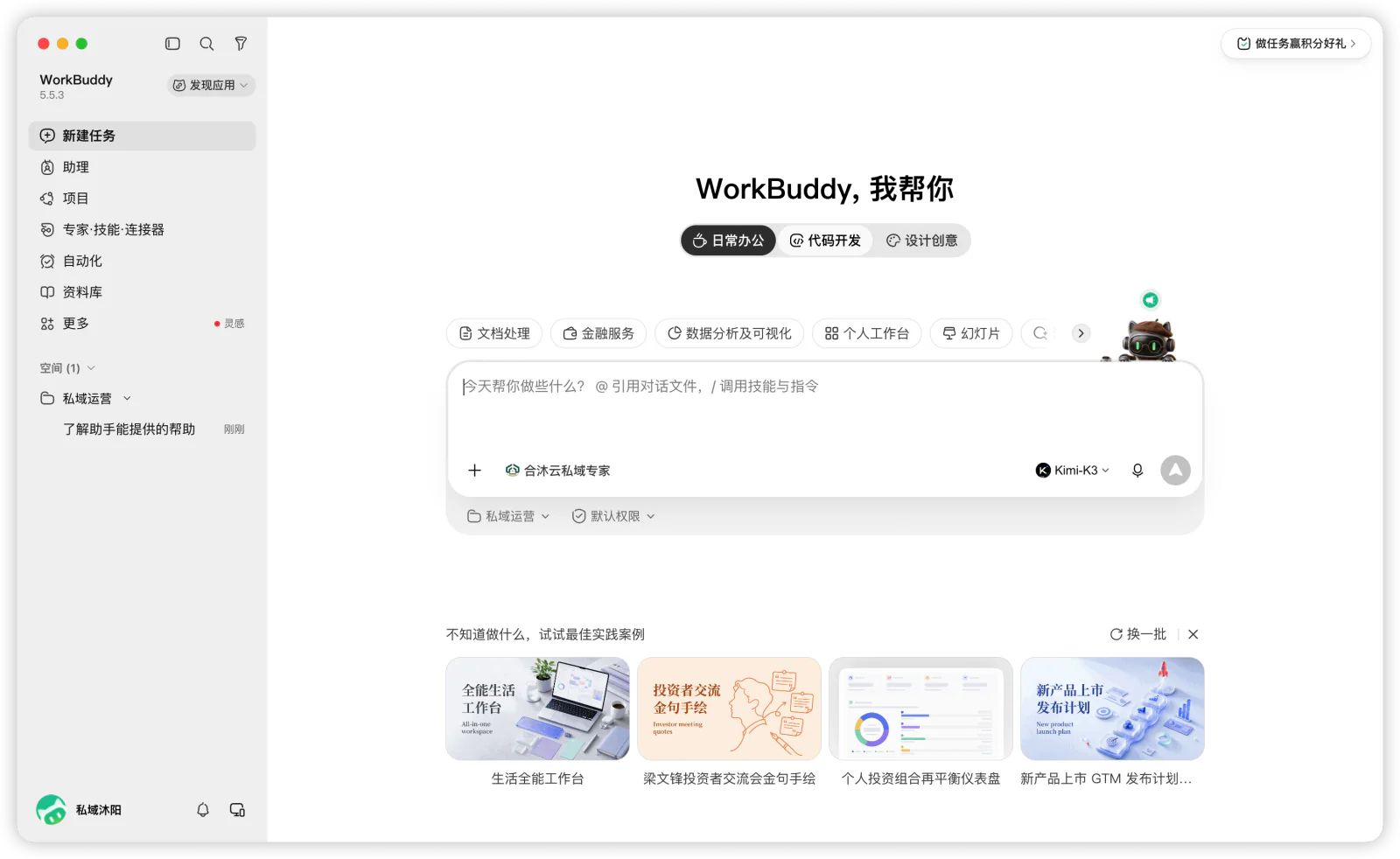Refresh examples with 换一批

tap(1138, 634)
